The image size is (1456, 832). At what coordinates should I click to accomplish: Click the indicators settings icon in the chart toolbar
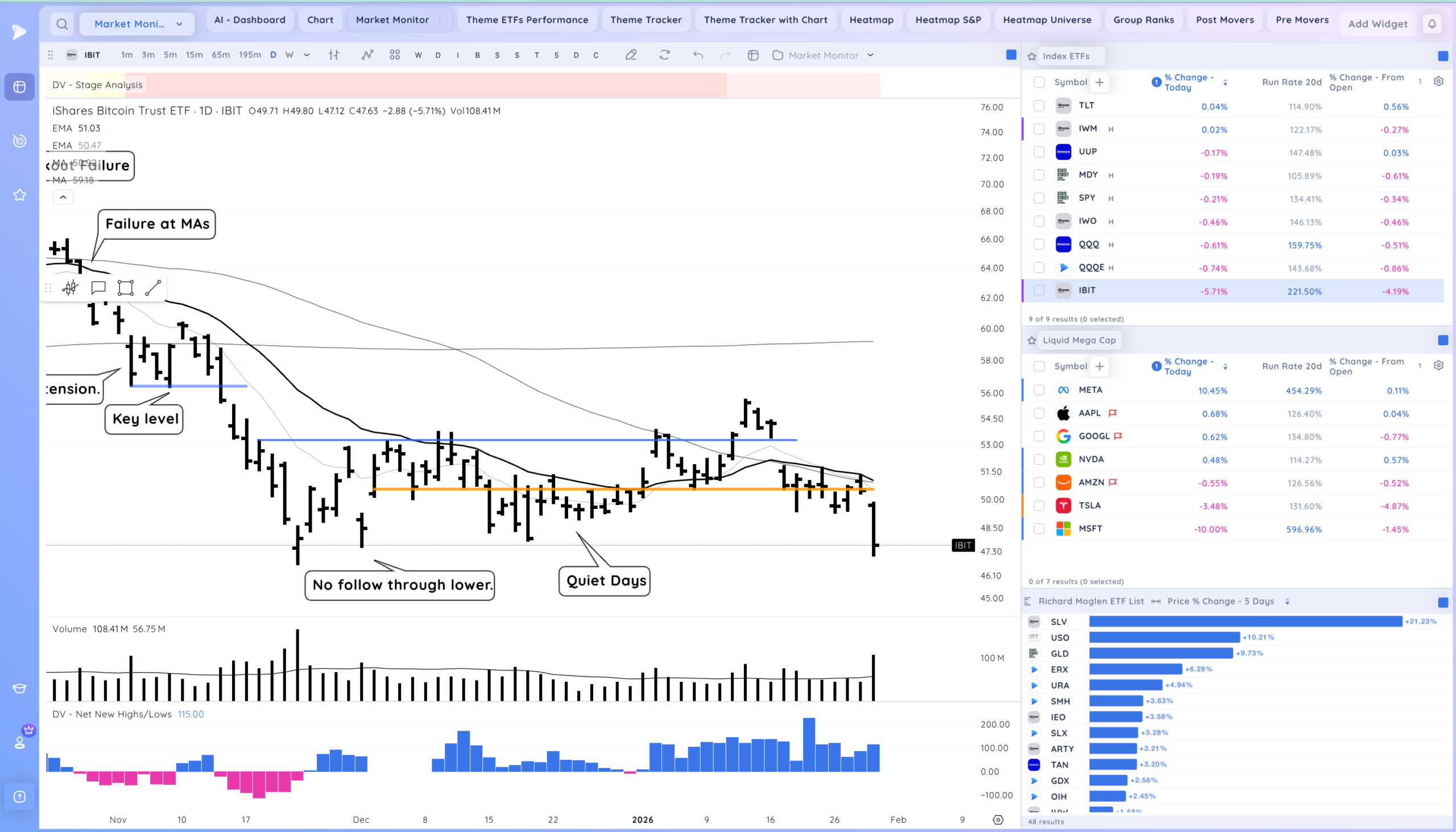pyautogui.click(x=334, y=55)
